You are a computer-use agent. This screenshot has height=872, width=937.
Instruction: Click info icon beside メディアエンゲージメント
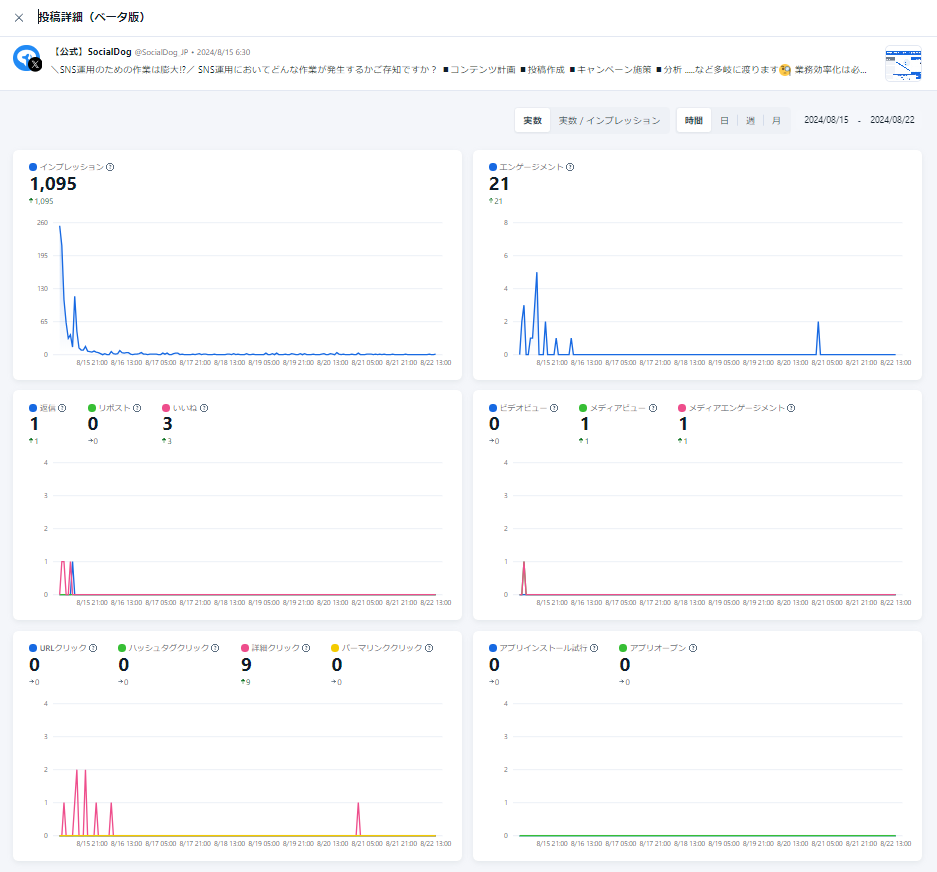click(792, 408)
